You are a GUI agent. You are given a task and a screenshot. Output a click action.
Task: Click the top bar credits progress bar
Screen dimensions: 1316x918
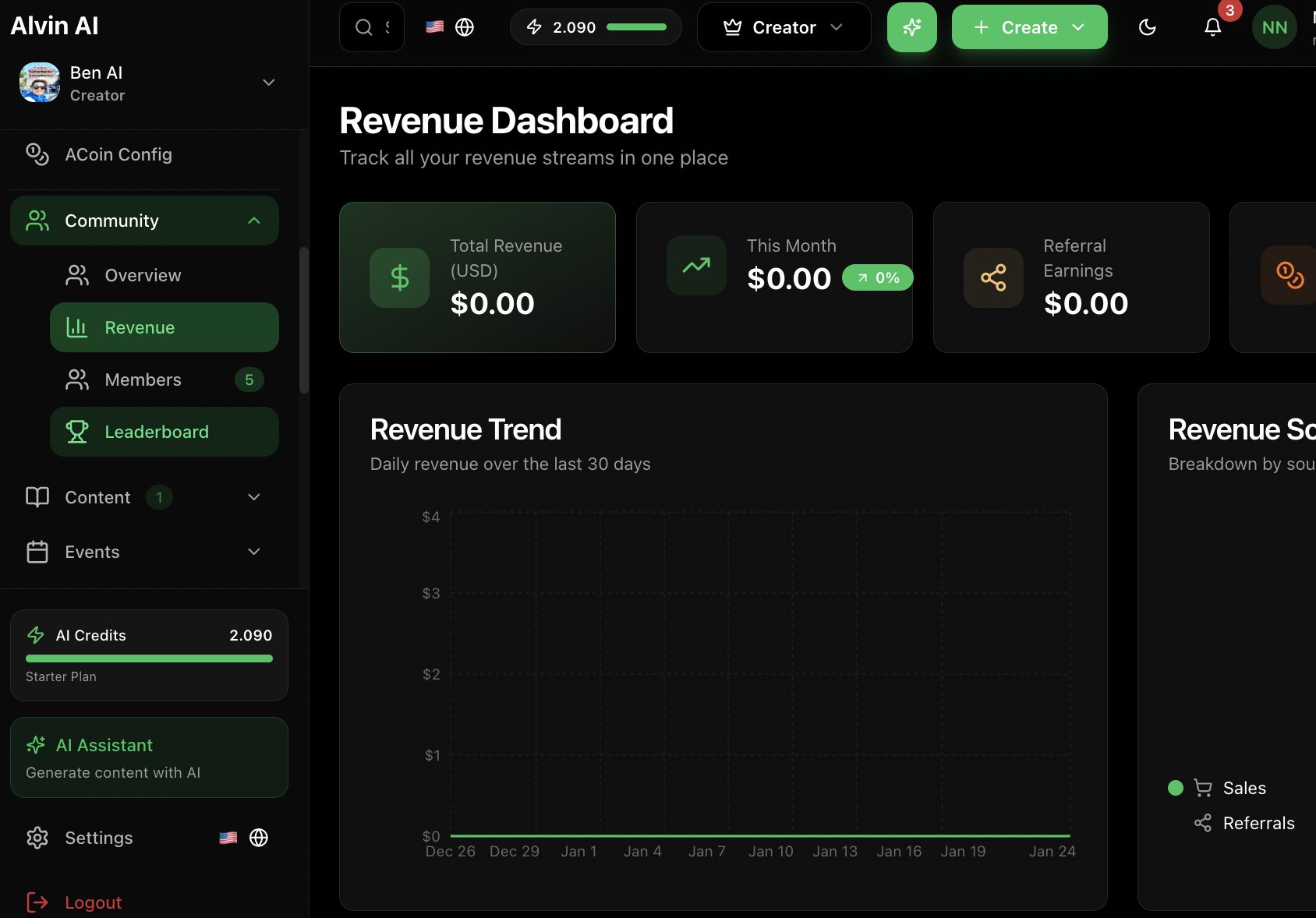[x=636, y=27]
